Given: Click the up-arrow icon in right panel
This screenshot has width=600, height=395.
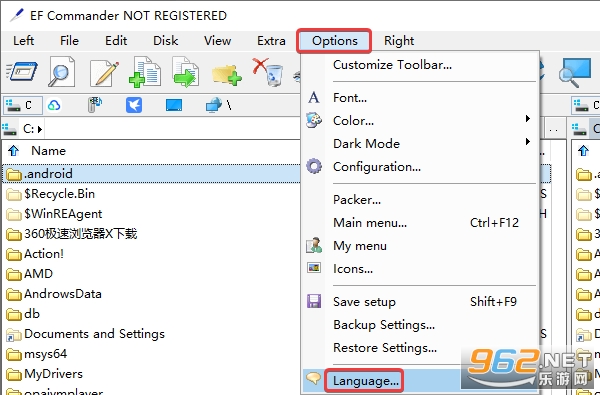Looking at the screenshot, I should click(x=583, y=150).
